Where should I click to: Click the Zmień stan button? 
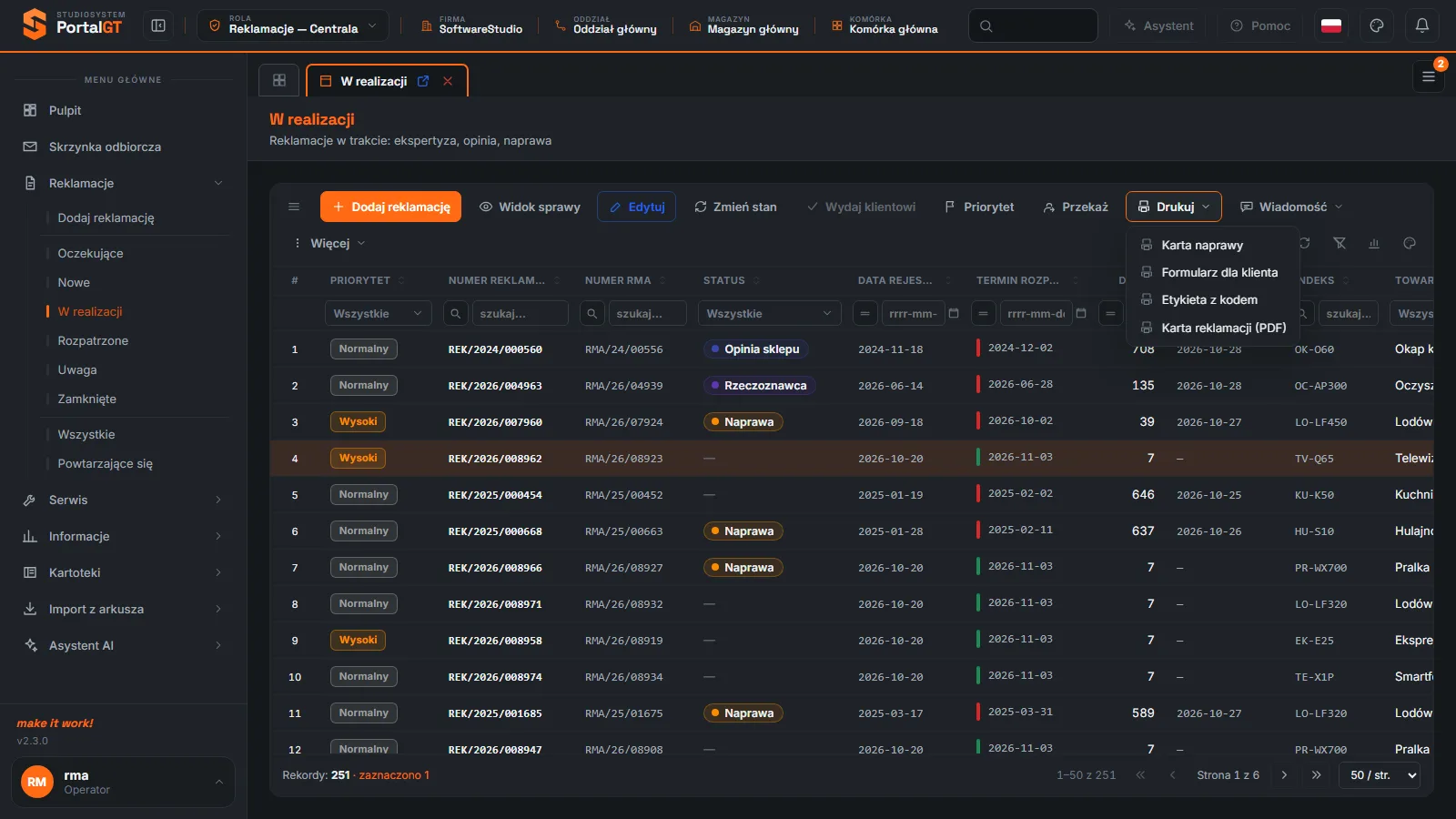pos(735,207)
